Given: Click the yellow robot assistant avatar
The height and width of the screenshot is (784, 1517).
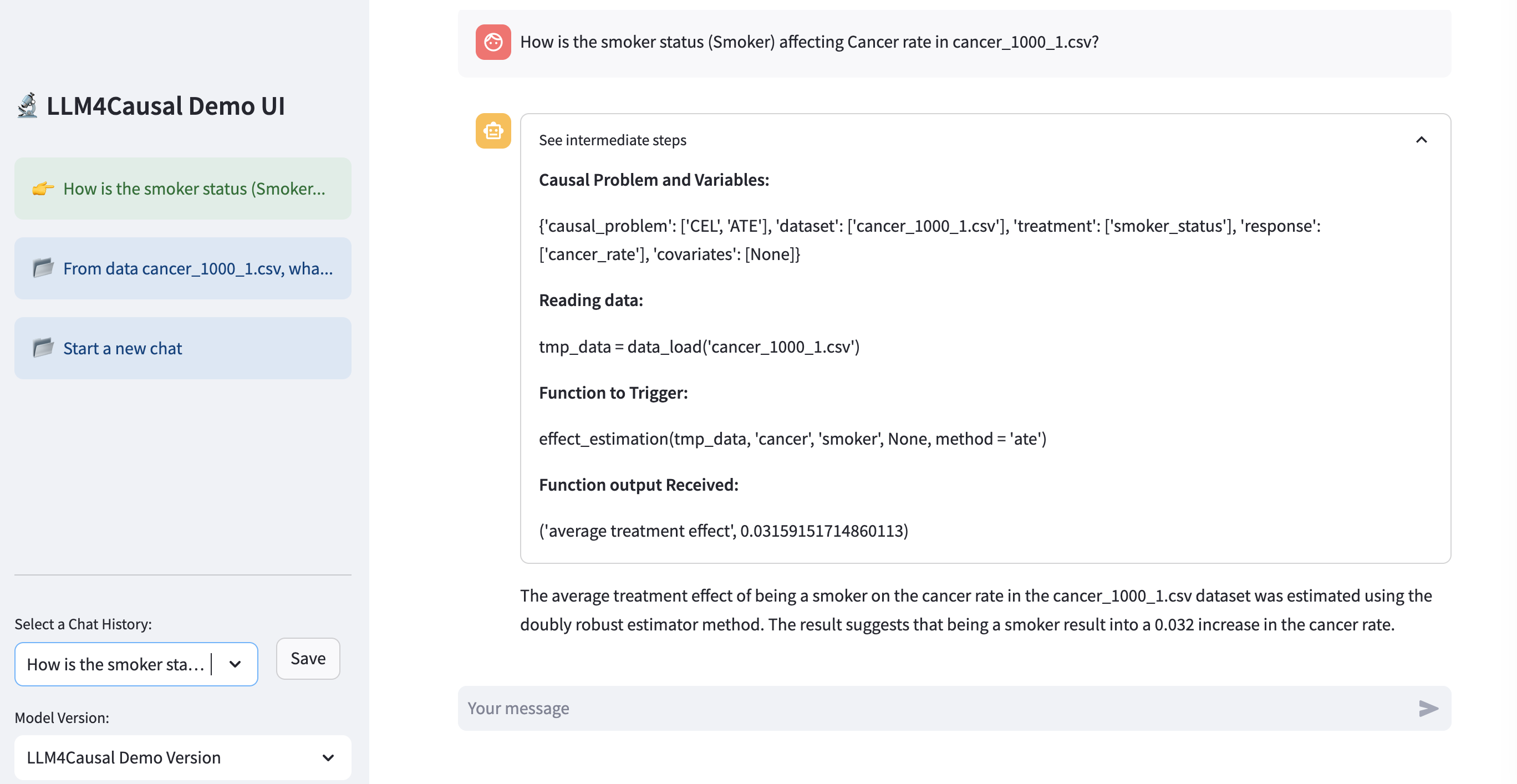Looking at the screenshot, I should [493, 131].
